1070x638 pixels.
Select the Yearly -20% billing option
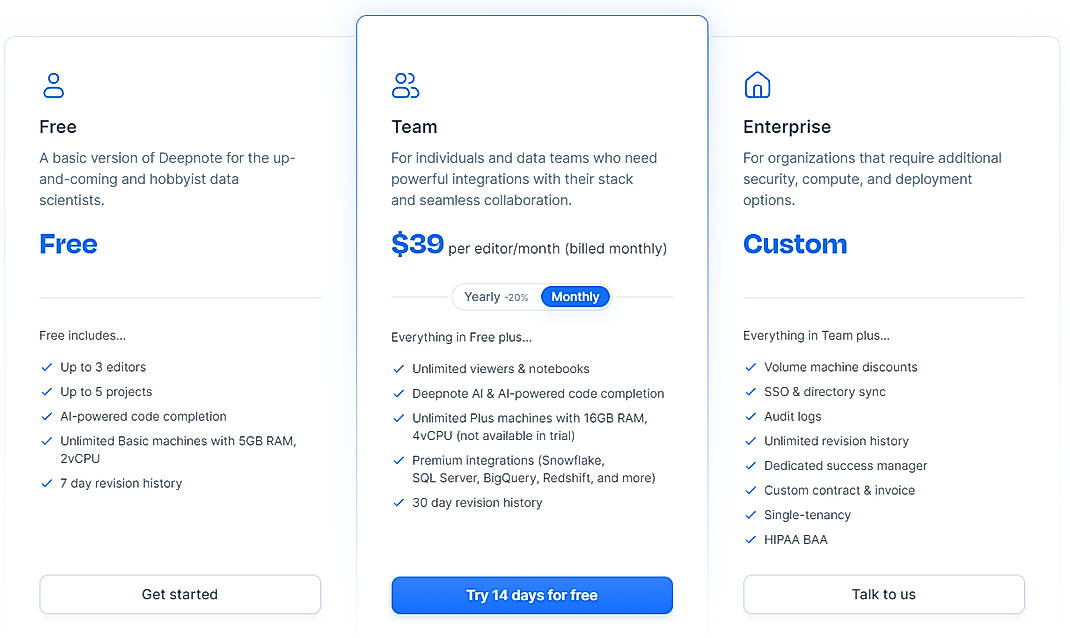tap(495, 296)
